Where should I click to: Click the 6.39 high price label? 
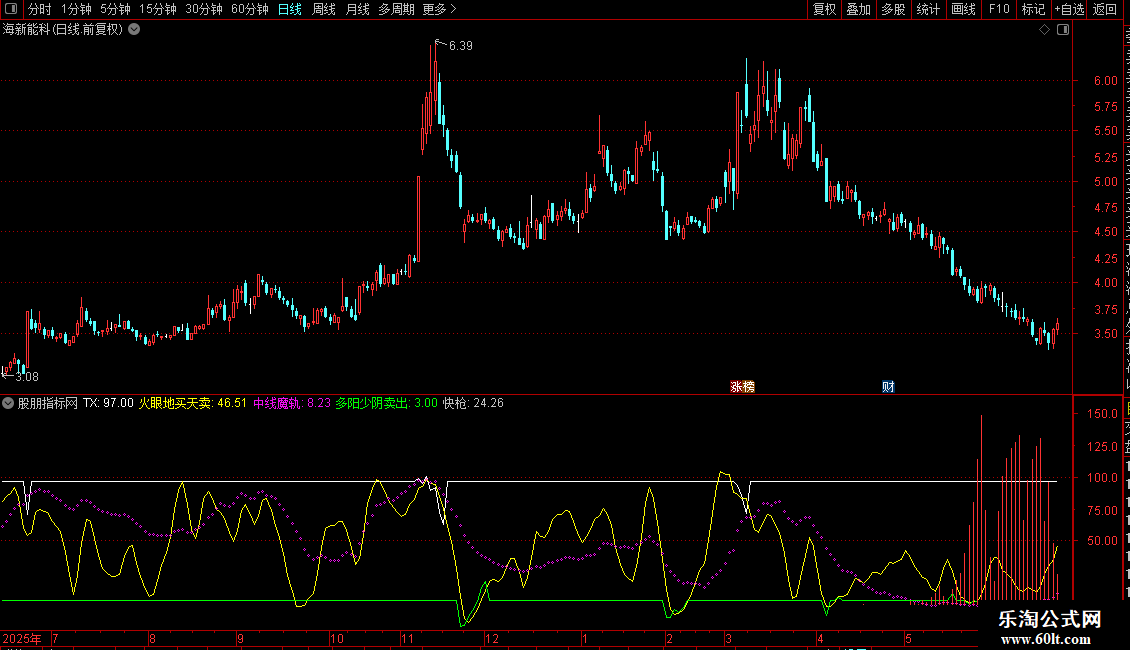461,45
